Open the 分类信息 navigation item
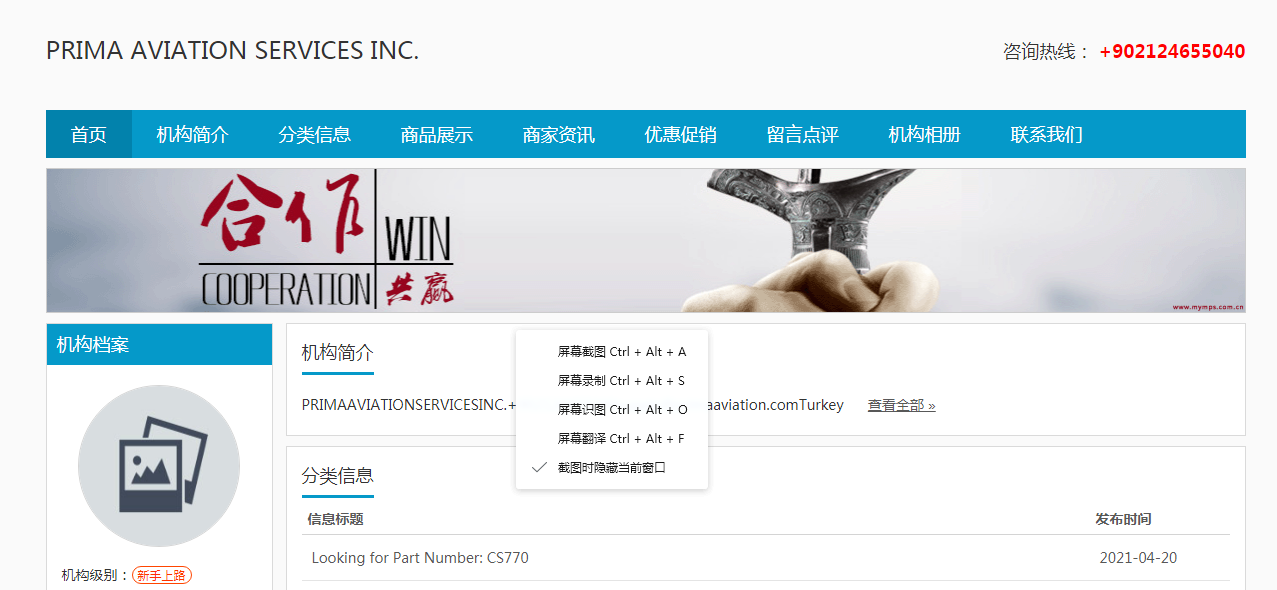Screen dimensions: 1277x590 click(x=315, y=134)
